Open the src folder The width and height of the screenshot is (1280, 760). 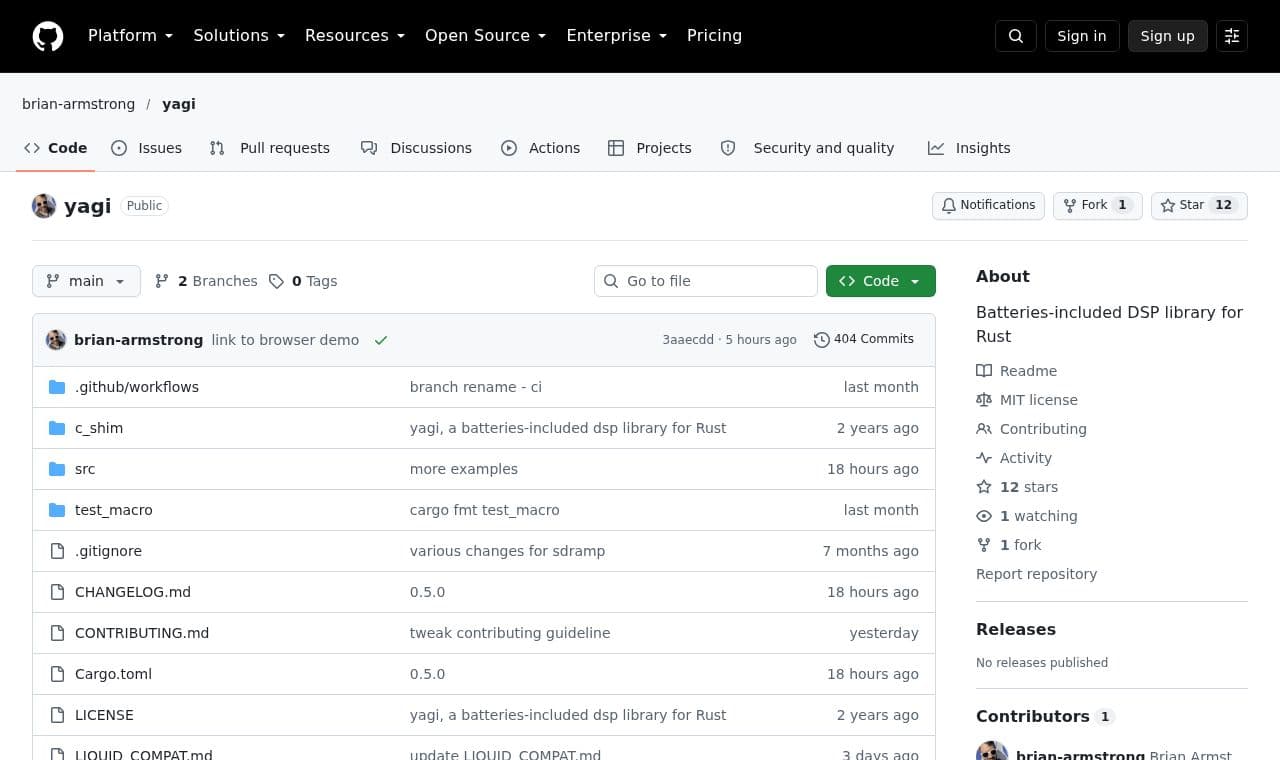[x=85, y=469]
